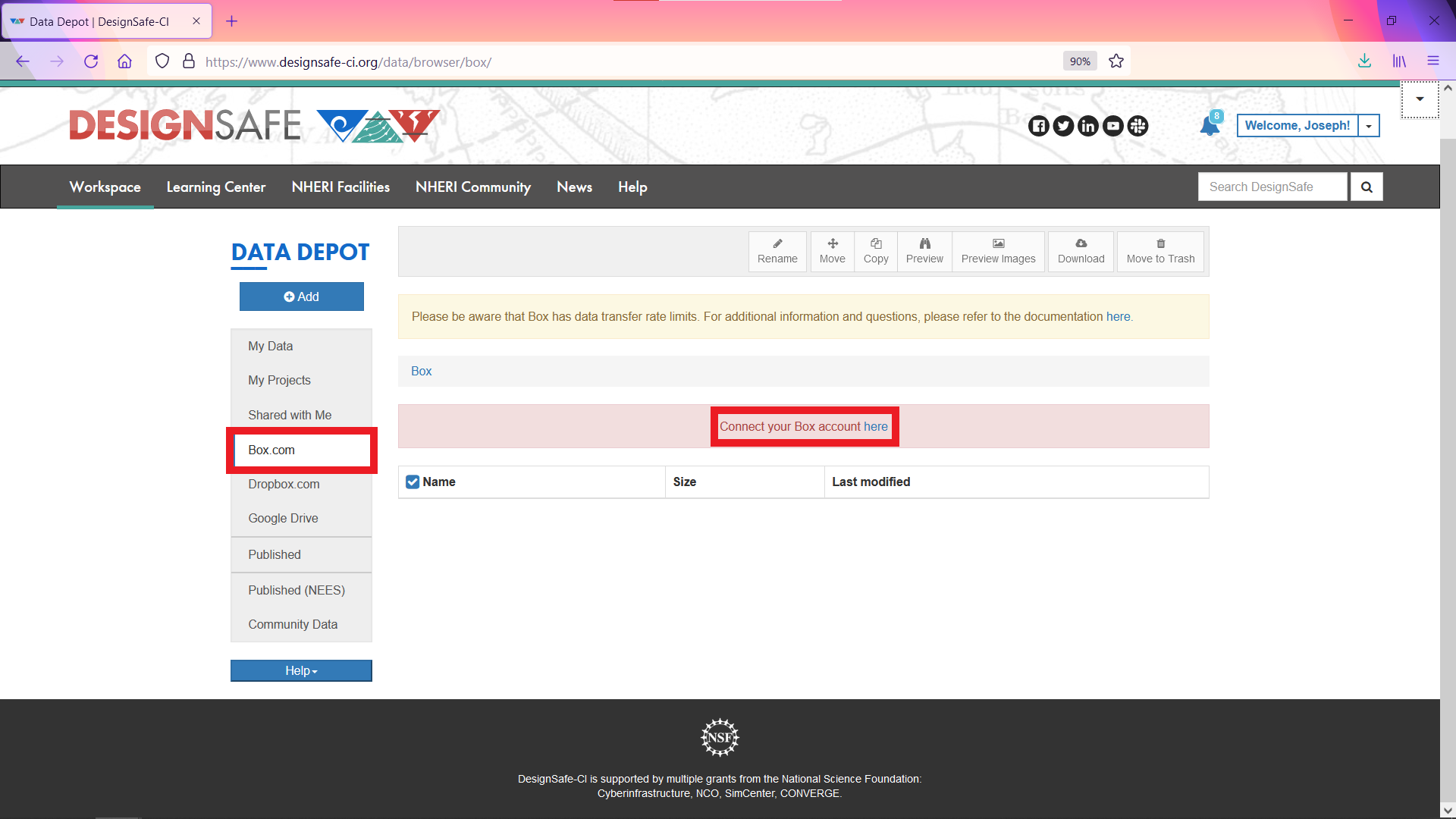Expand the Welcome, Joseph dropdown arrow

(1369, 126)
